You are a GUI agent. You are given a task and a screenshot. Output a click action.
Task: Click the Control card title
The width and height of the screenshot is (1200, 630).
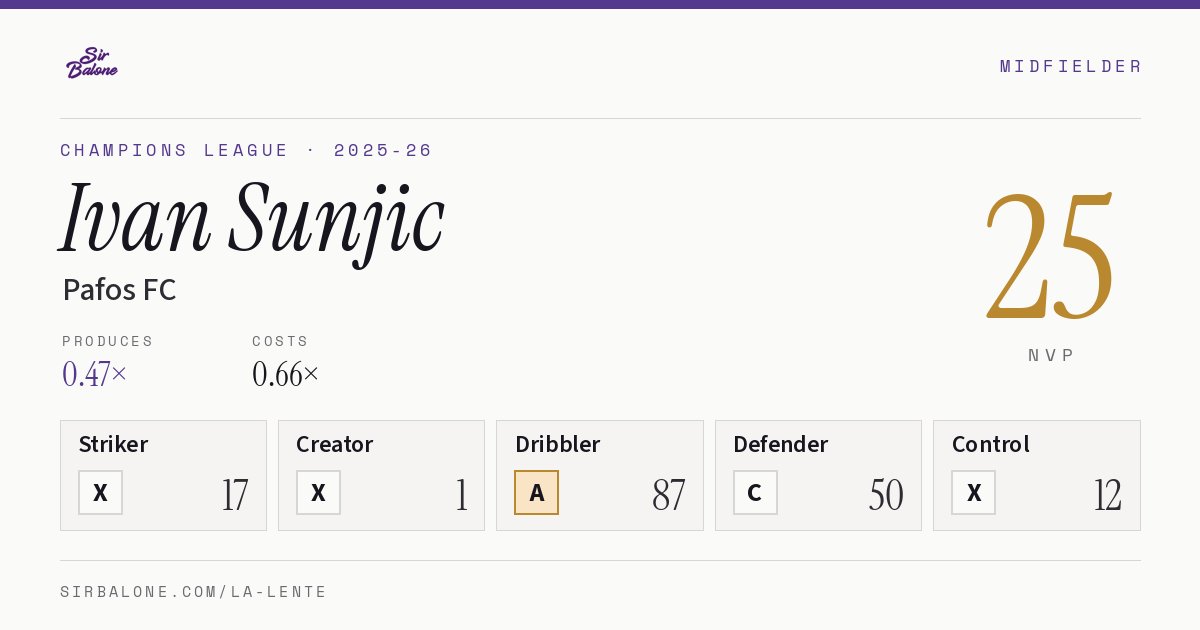click(991, 444)
